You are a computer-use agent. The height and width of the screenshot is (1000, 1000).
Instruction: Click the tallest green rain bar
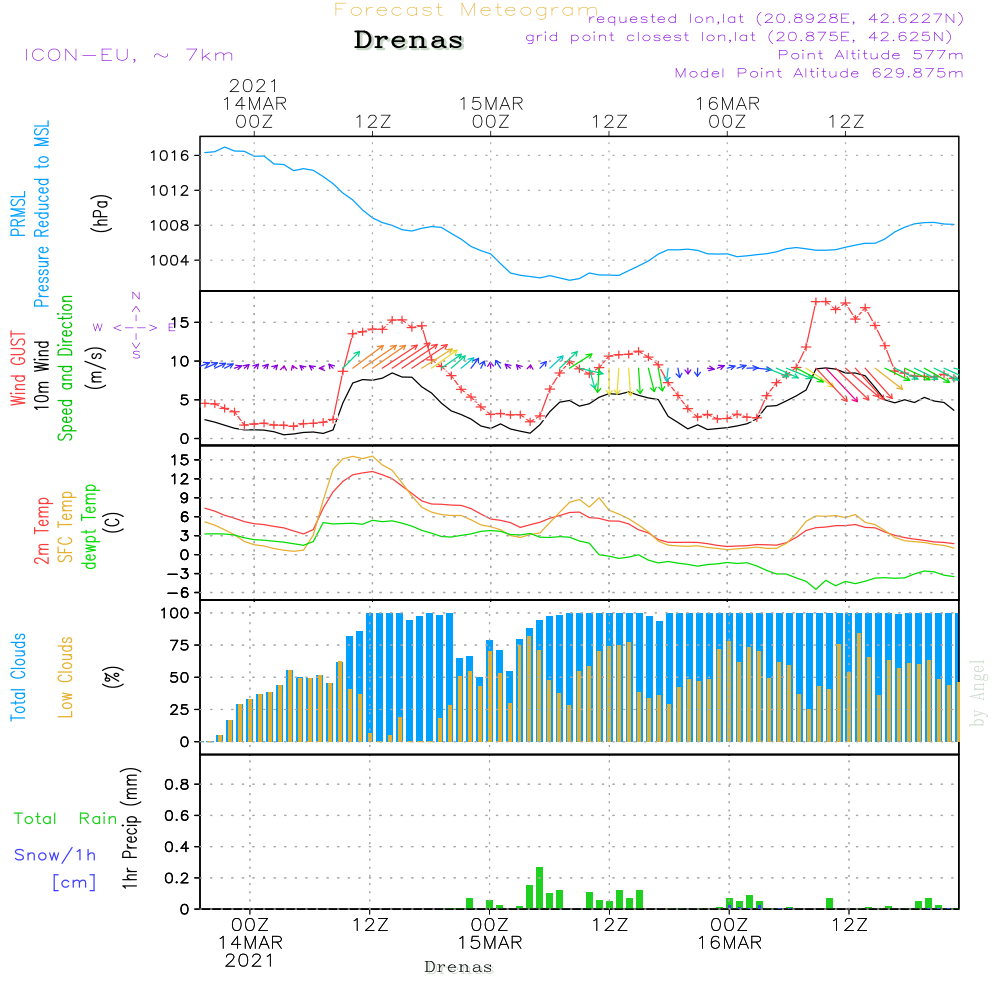pyautogui.click(x=539, y=887)
